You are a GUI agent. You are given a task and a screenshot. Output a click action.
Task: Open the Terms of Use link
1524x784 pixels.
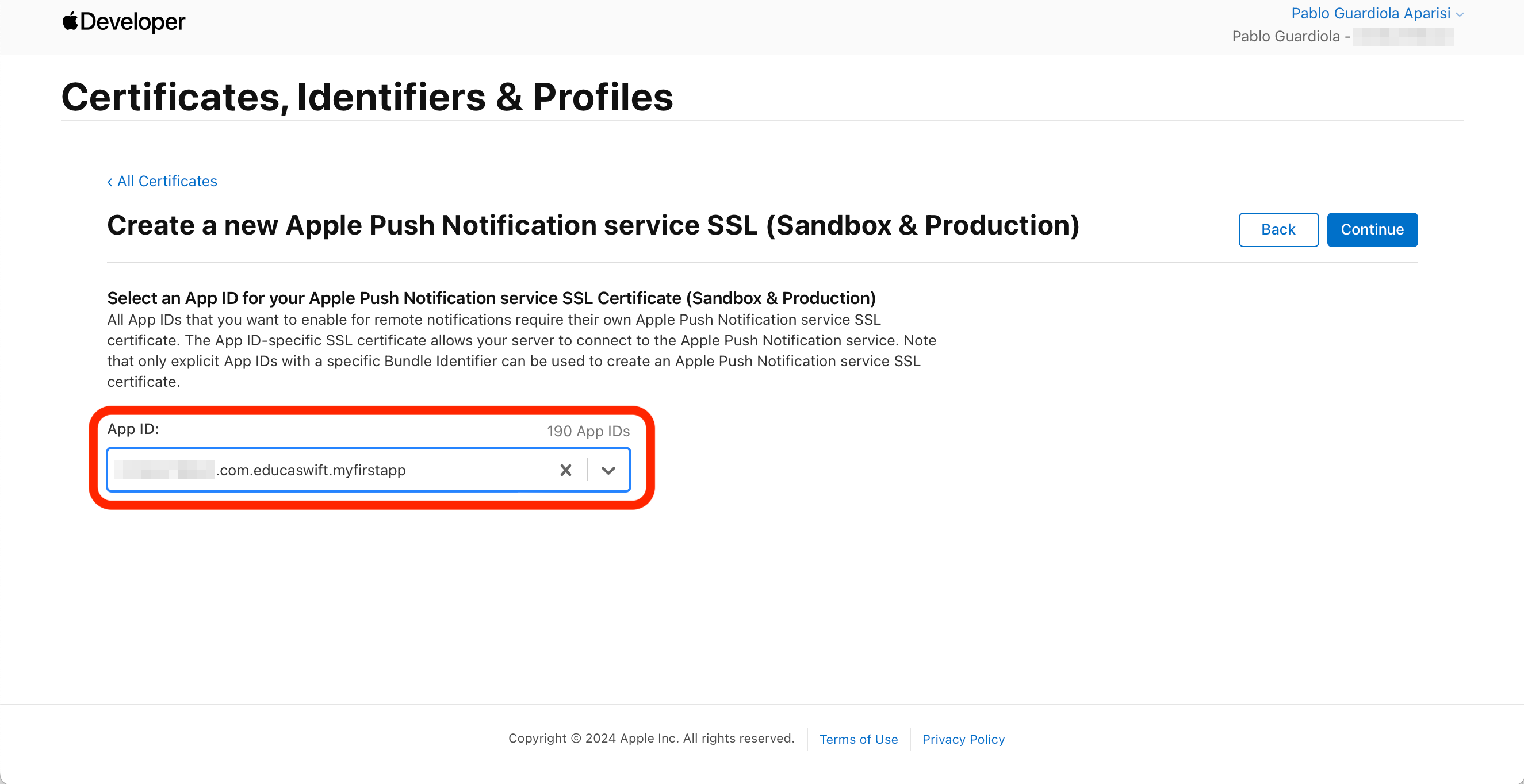858,739
